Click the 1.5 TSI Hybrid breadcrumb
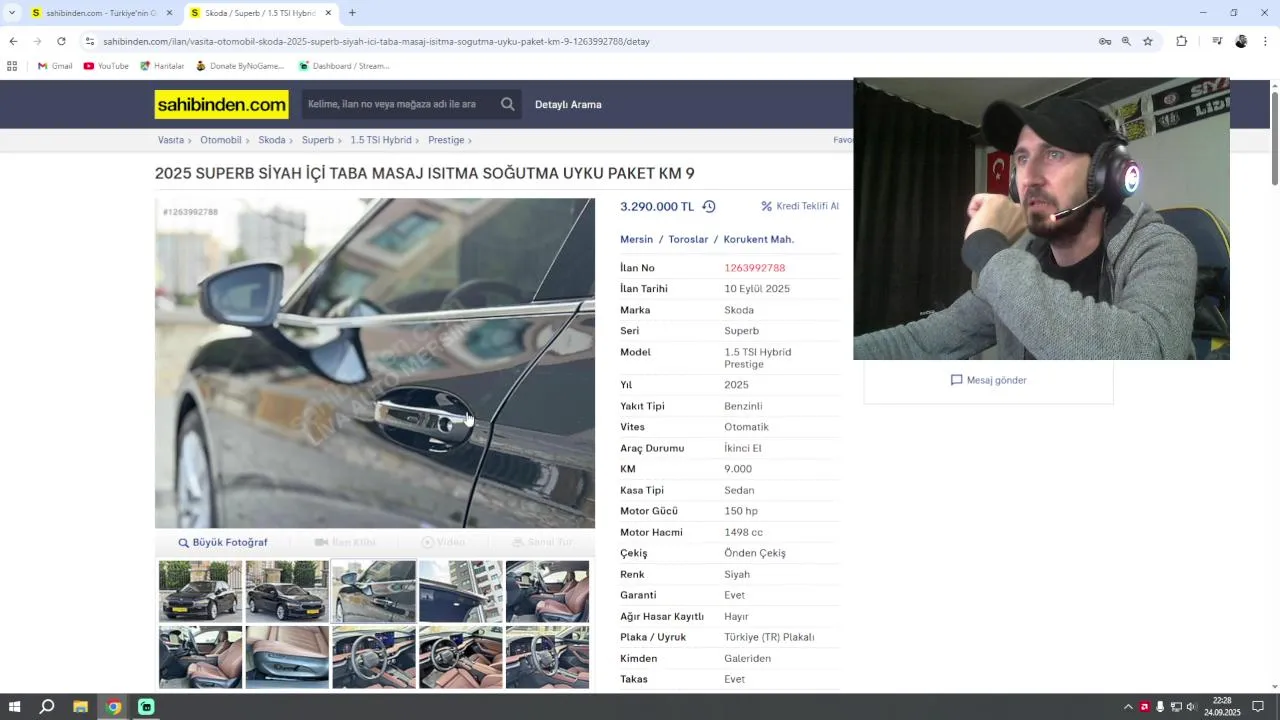The image size is (1280, 720). (x=381, y=140)
